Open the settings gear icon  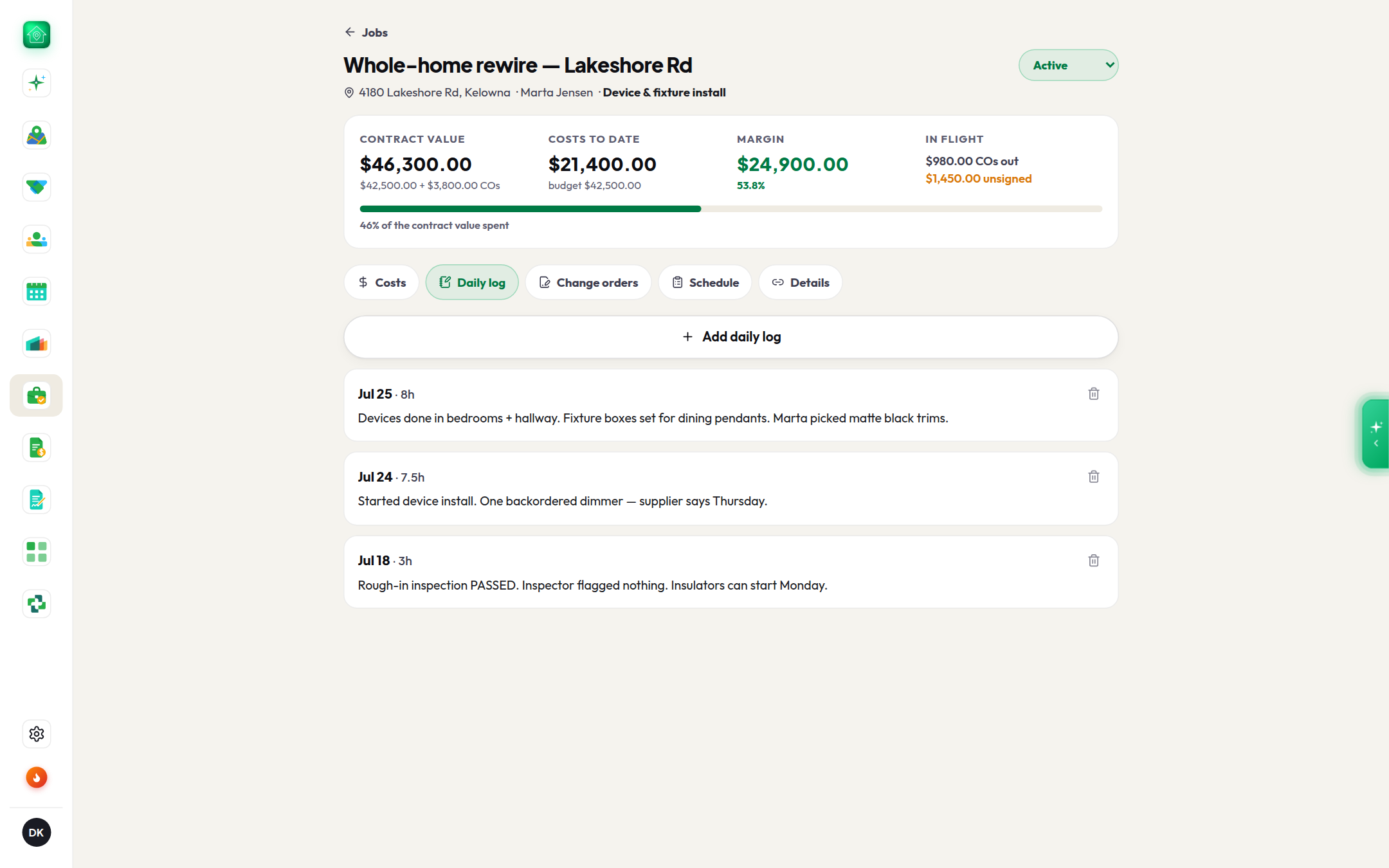point(37,734)
